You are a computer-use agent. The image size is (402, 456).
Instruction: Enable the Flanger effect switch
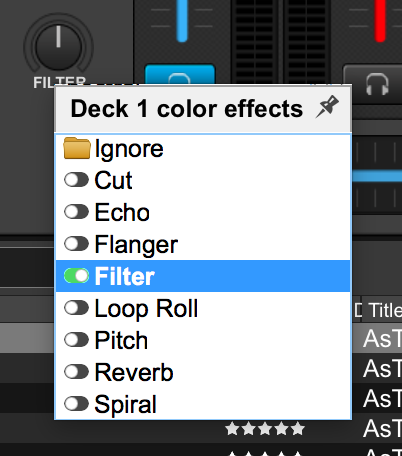tap(76, 244)
